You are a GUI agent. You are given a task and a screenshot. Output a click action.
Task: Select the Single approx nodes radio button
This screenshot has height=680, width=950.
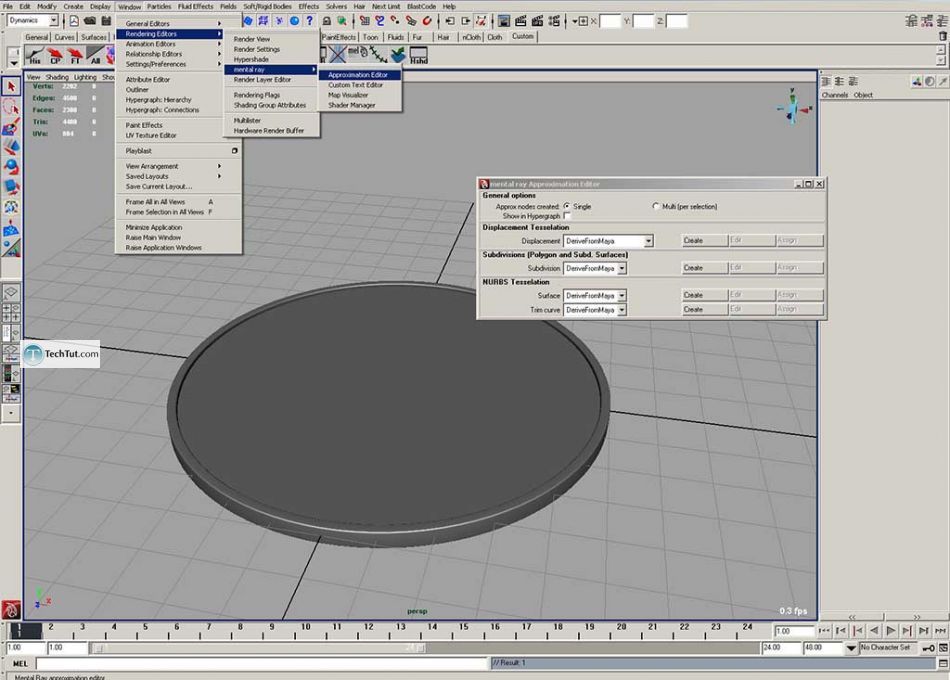tap(567, 206)
